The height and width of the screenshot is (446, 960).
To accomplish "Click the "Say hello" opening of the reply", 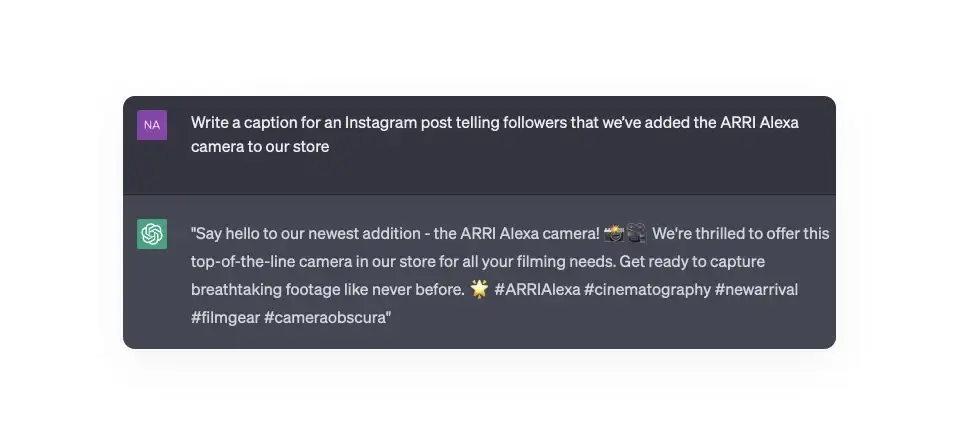I will click(228, 234).
